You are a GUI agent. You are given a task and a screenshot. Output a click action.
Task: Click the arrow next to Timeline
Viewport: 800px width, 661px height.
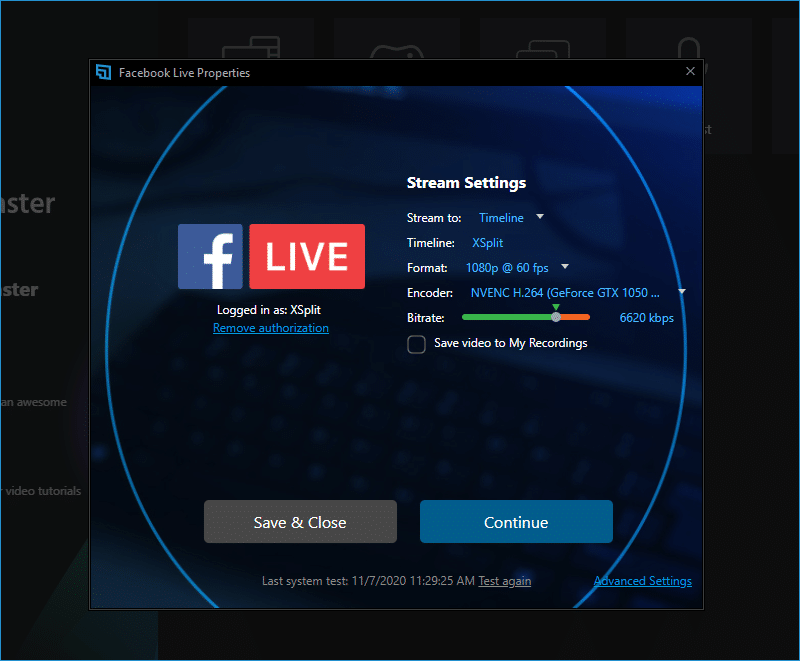click(540, 217)
